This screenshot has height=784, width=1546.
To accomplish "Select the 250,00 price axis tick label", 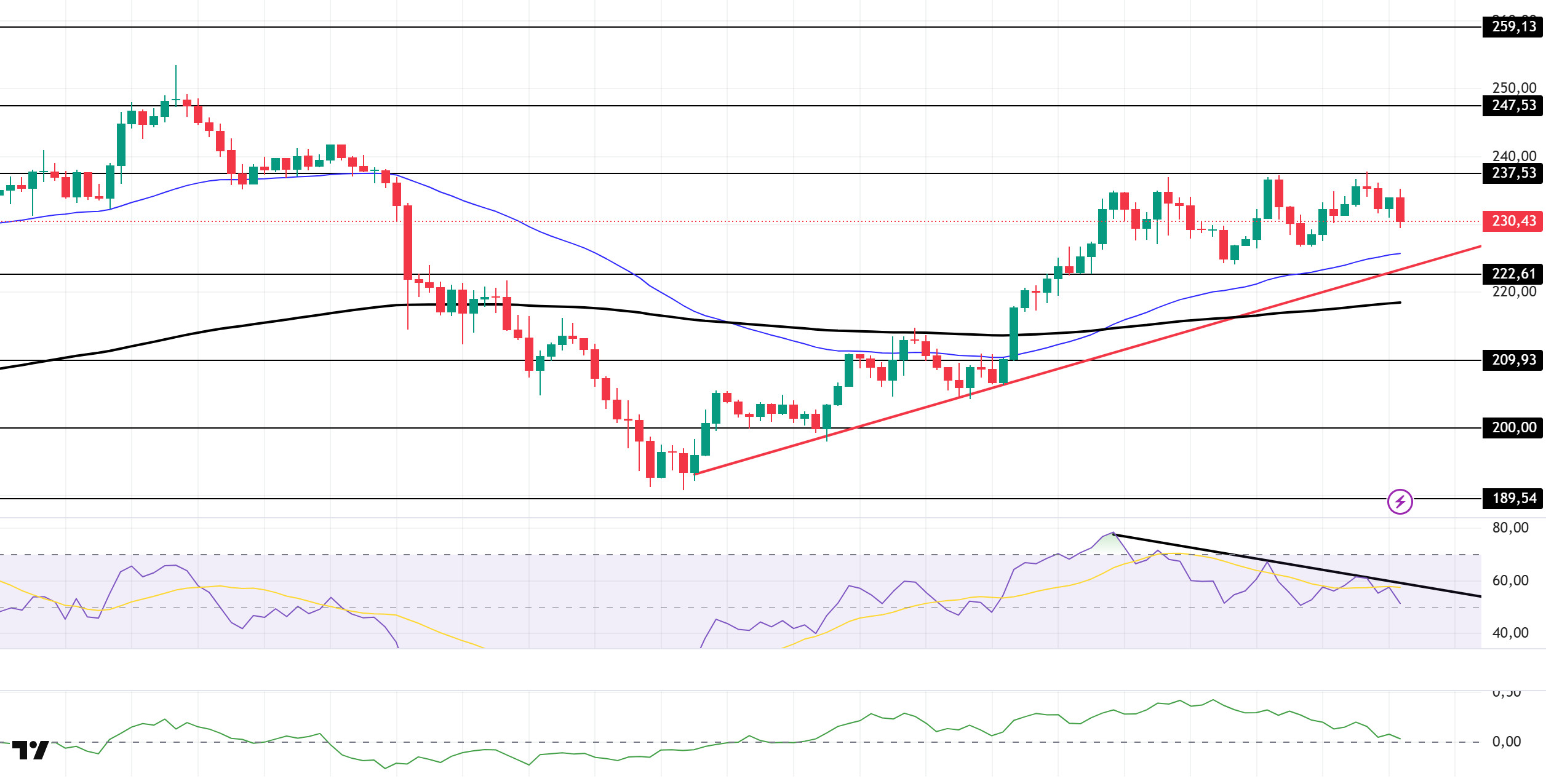I will click(x=1514, y=87).
